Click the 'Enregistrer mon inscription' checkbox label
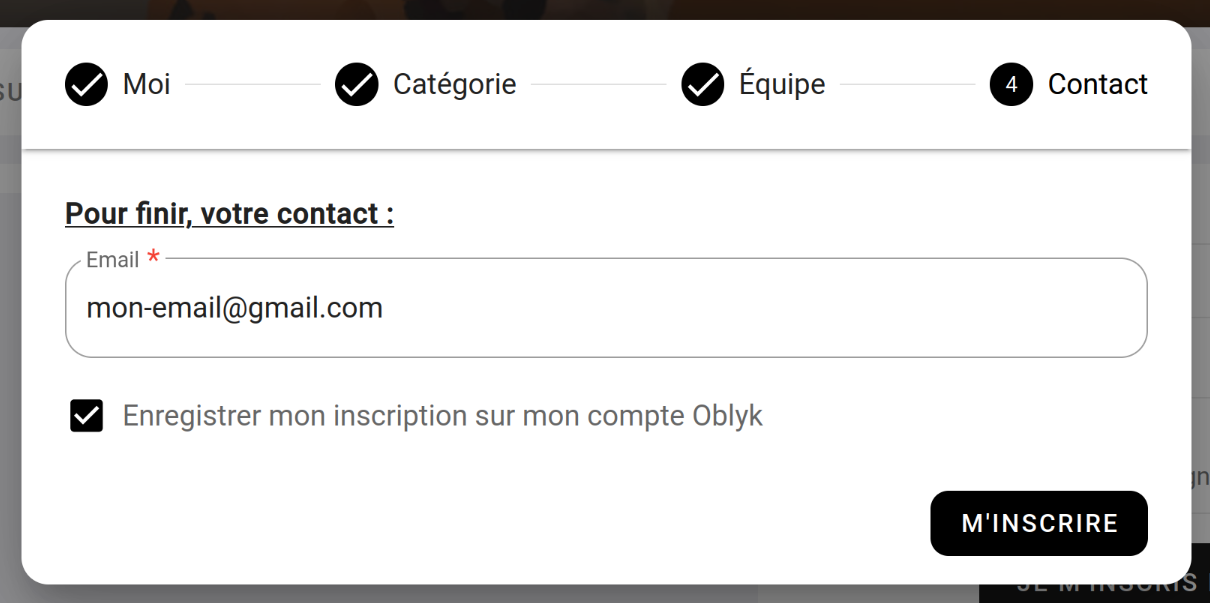 tap(442, 415)
